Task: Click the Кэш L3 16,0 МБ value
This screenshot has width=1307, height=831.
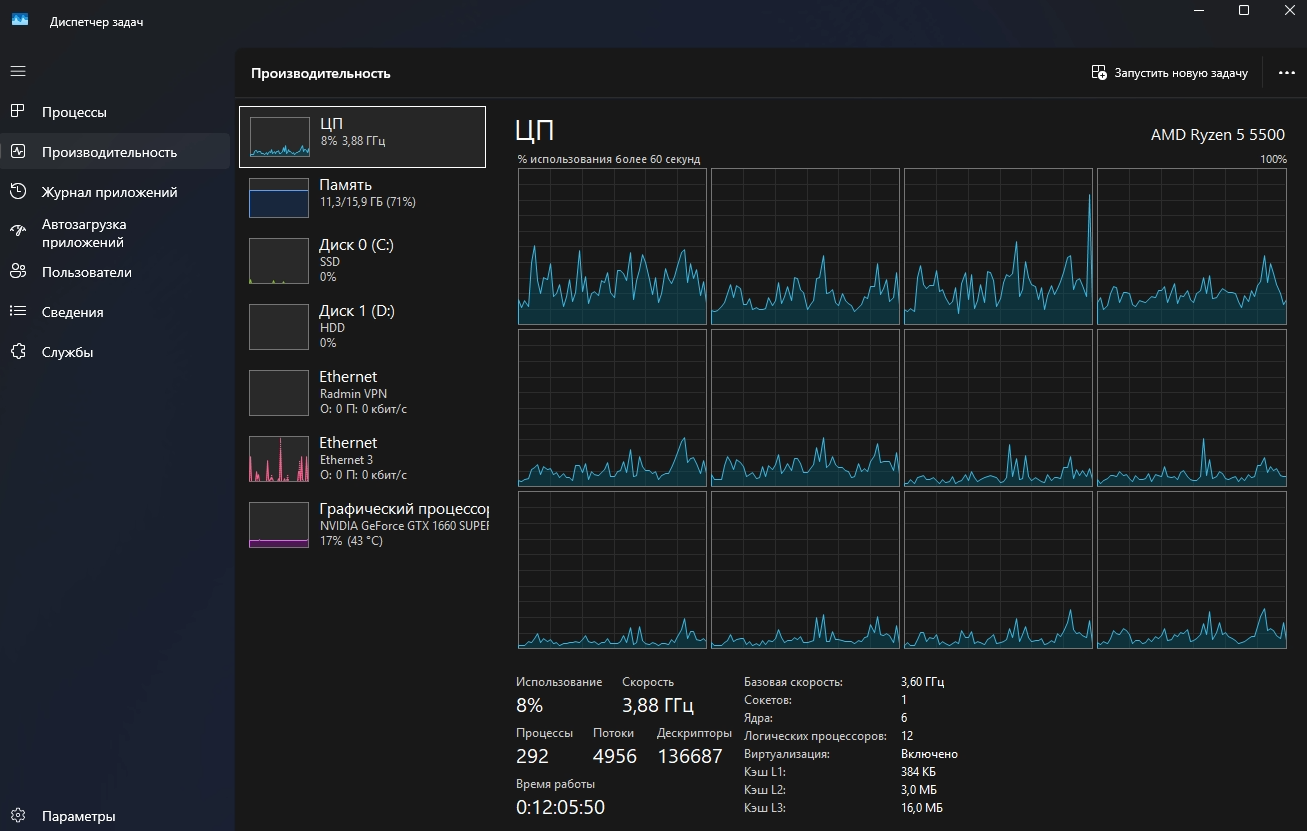Action: click(922, 808)
